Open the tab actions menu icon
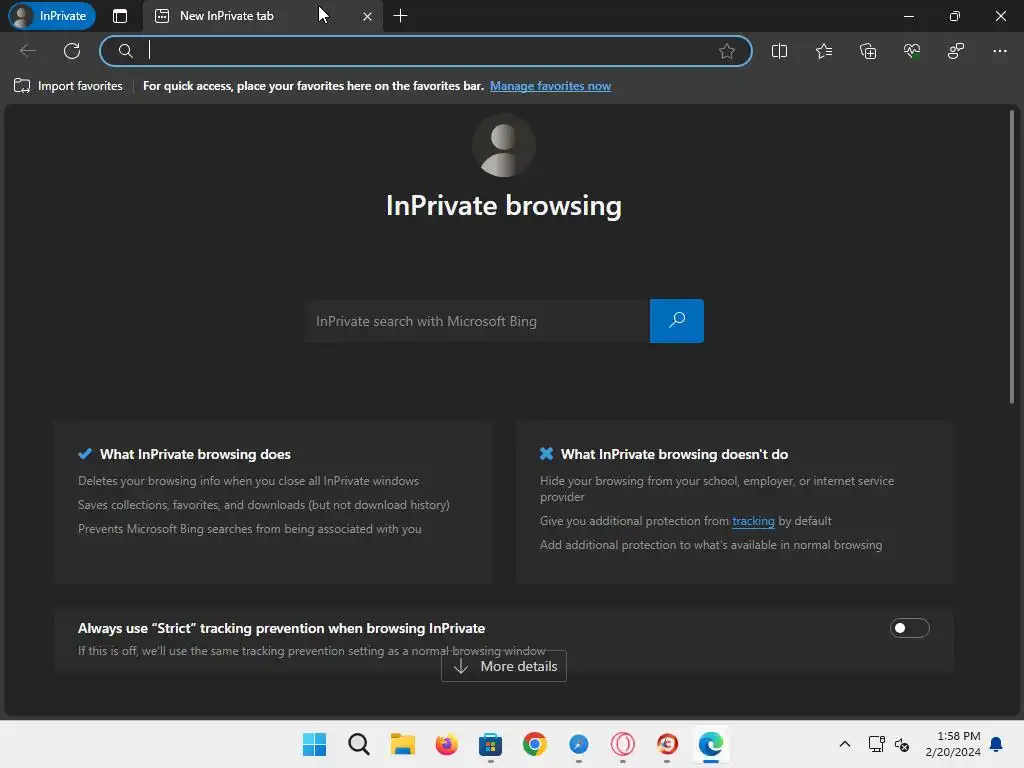The height and width of the screenshot is (768, 1024). click(x=120, y=16)
